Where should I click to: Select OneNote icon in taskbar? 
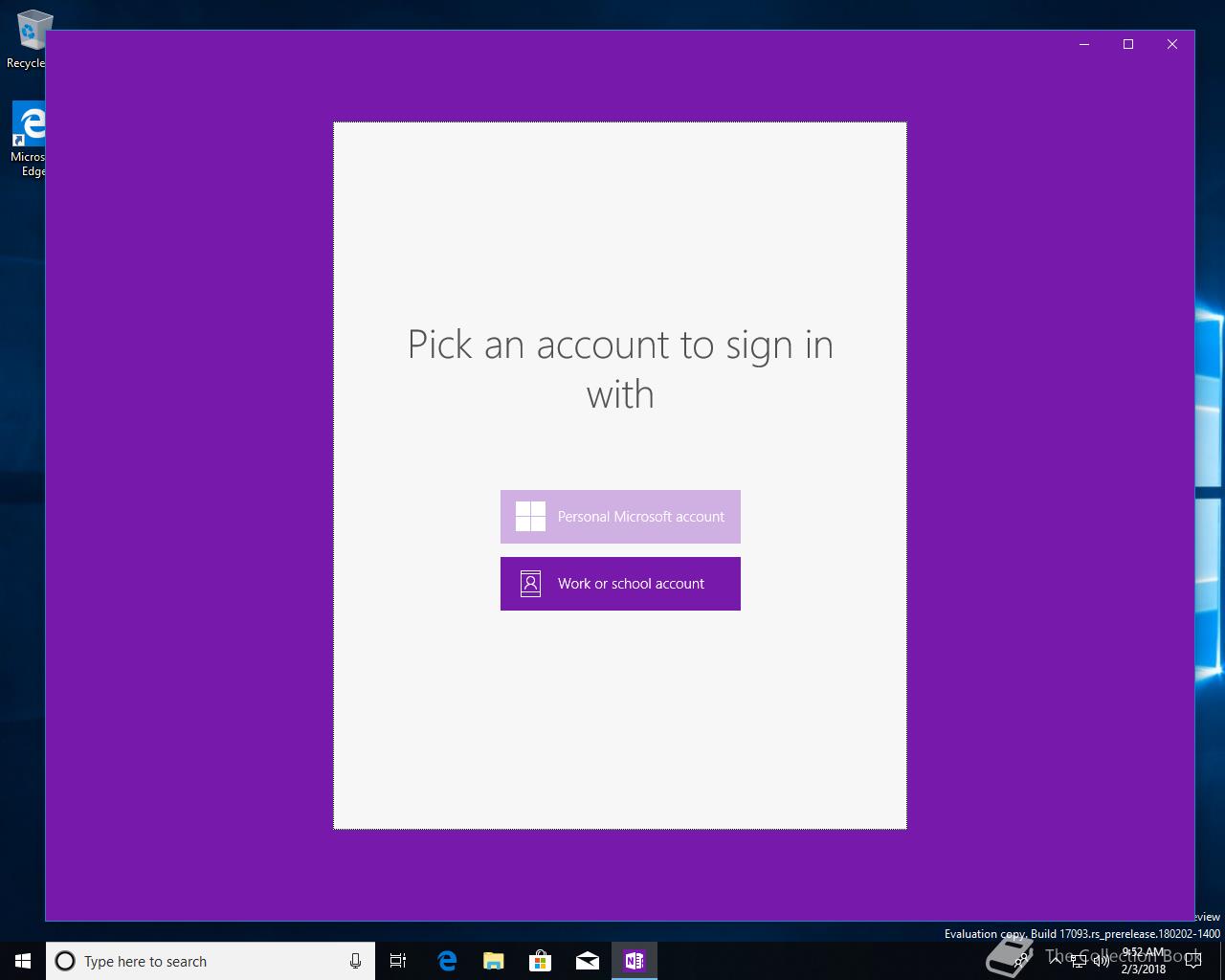click(x=635, y=961)
